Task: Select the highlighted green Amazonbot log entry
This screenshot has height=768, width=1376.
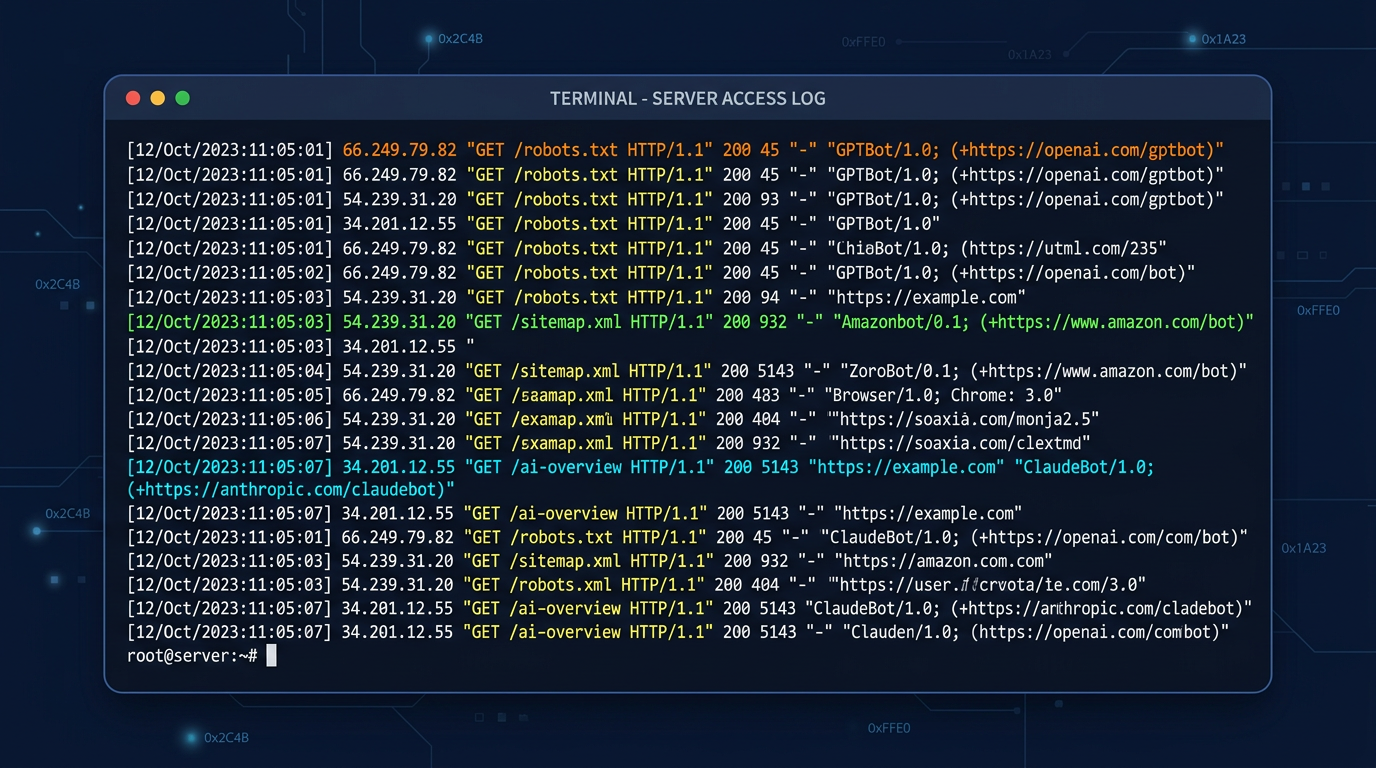Action: click(x=688, y=322)
